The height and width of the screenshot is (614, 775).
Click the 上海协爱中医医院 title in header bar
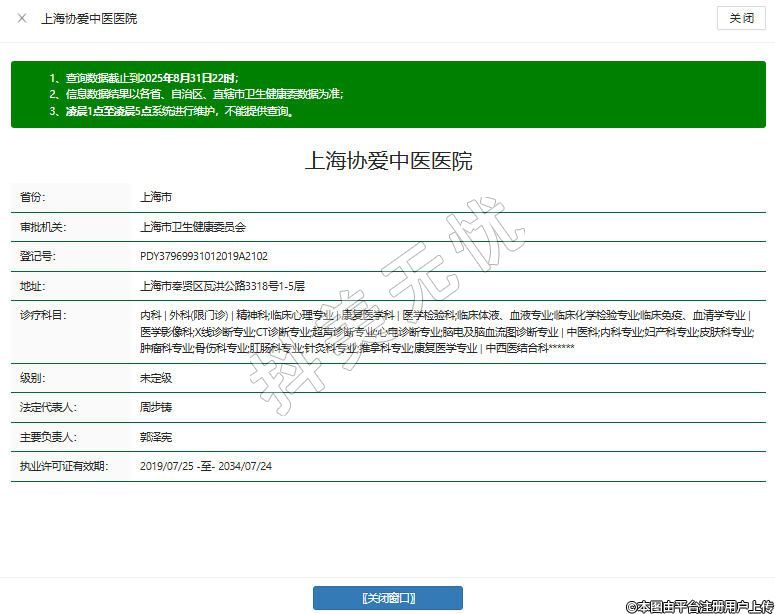[89, 18]
